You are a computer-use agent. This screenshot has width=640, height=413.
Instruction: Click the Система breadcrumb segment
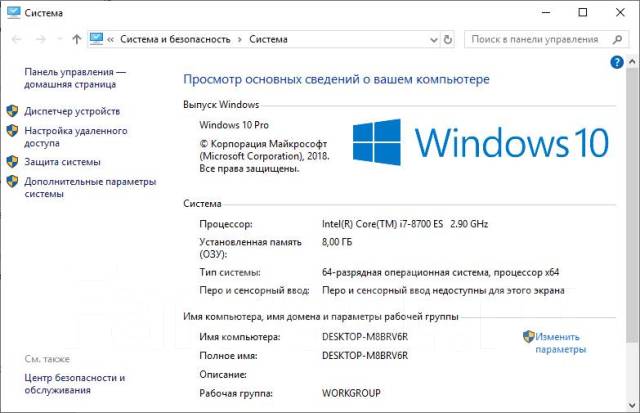[x=268, y=40]
